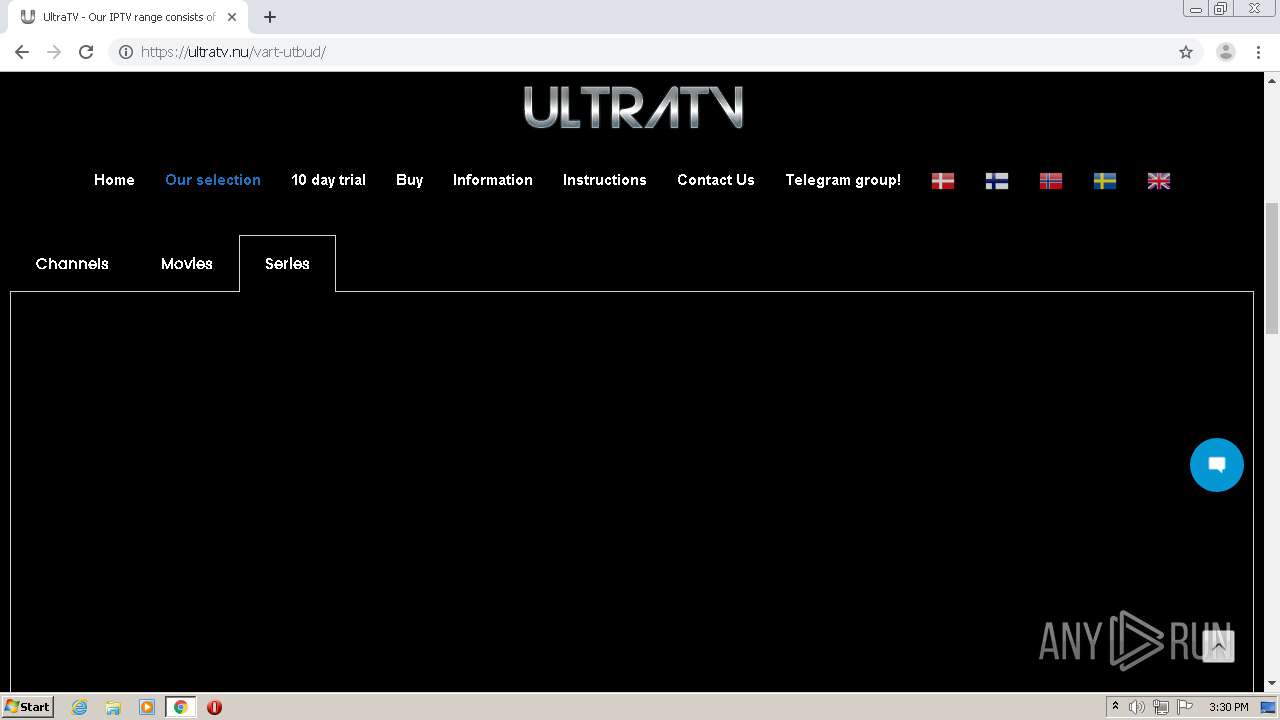Go to the Home page
The width and height of the screenshot is (1280, 720).
click(114, 180)
